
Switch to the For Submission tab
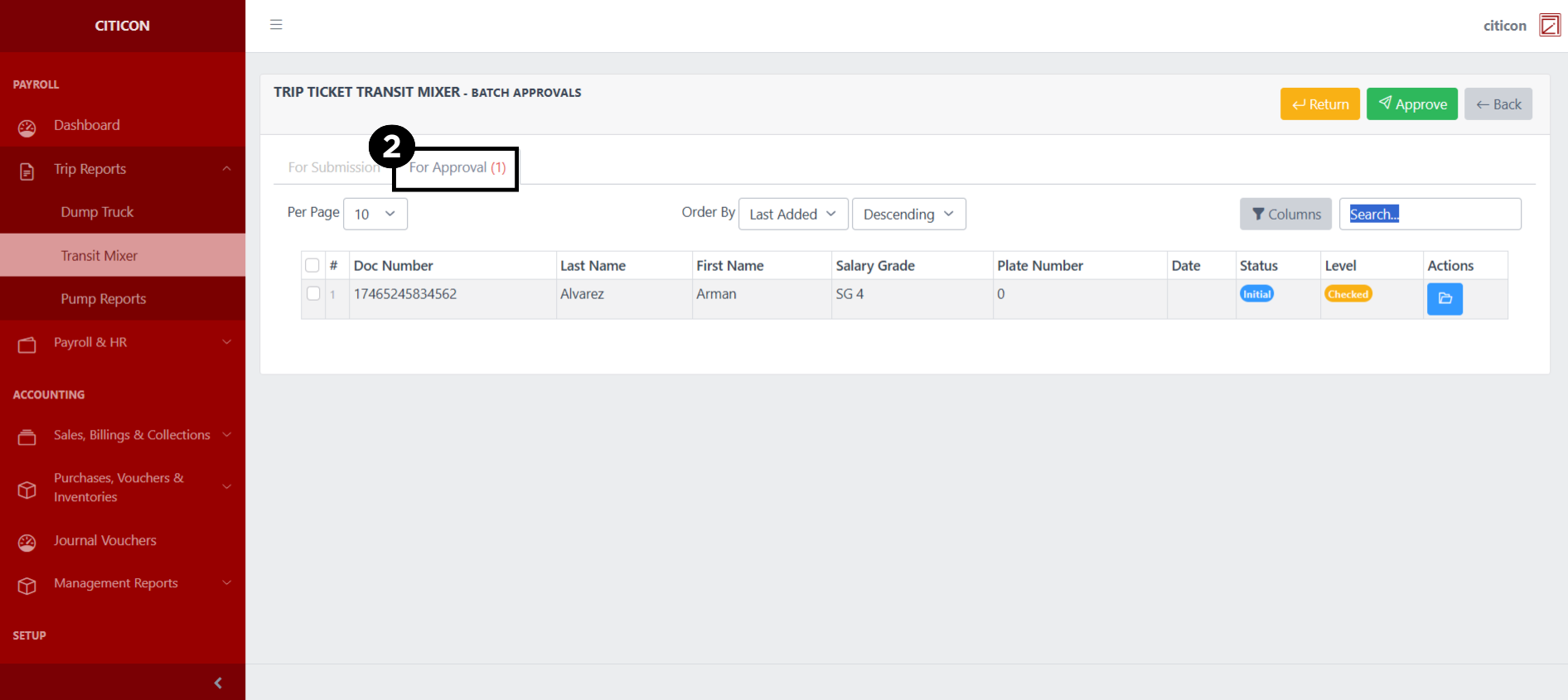click(333, 167)
